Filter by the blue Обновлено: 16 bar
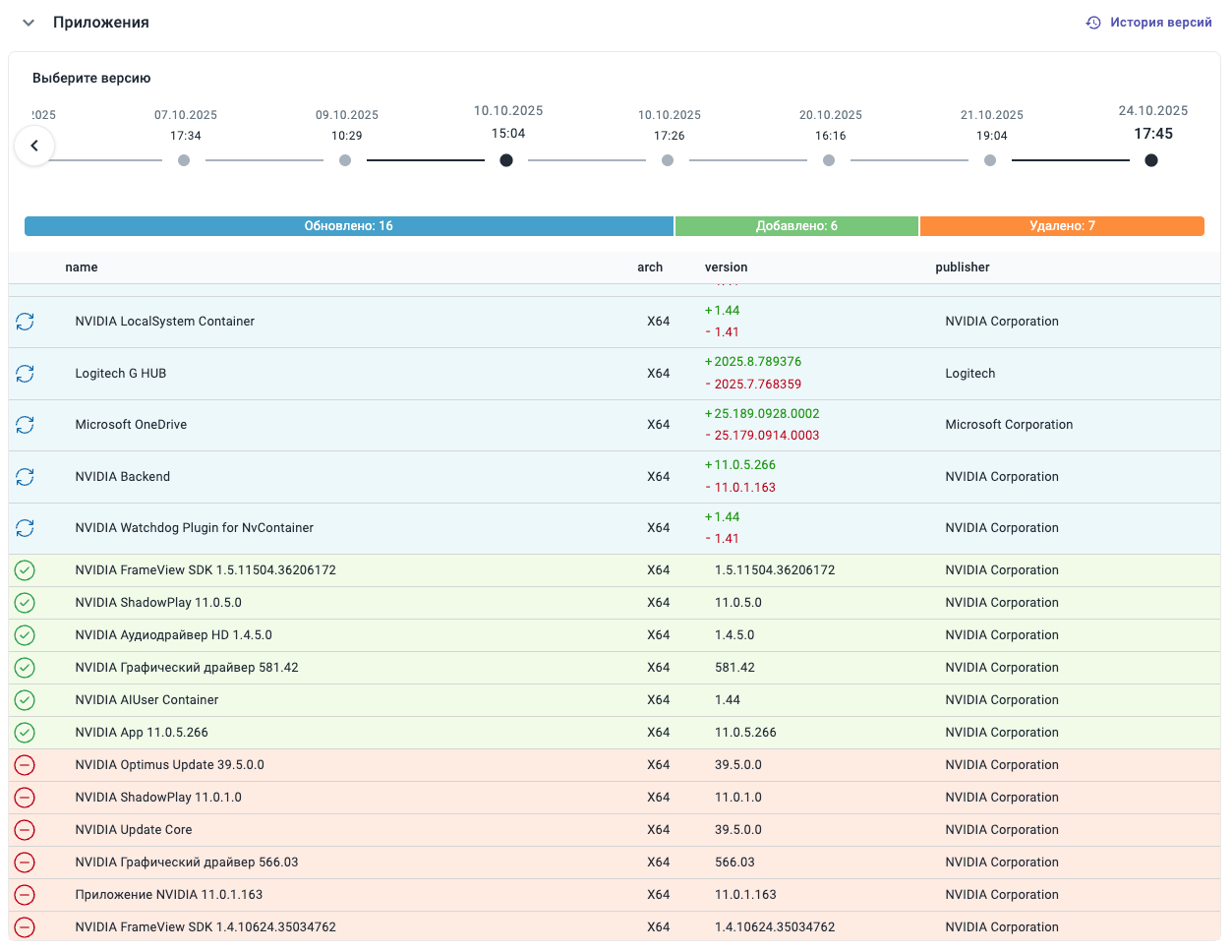 349,226
